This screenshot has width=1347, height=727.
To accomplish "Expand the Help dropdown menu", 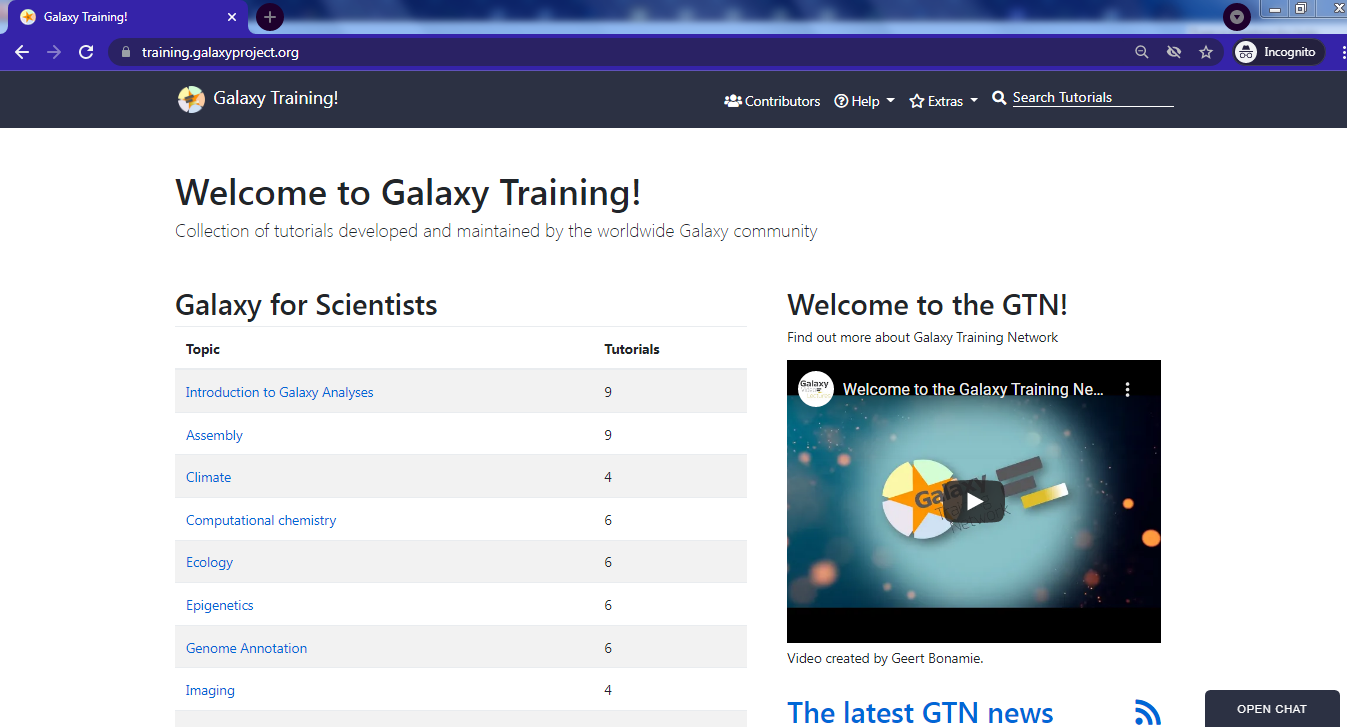I will pyautogui.click(x=865, y=101).
